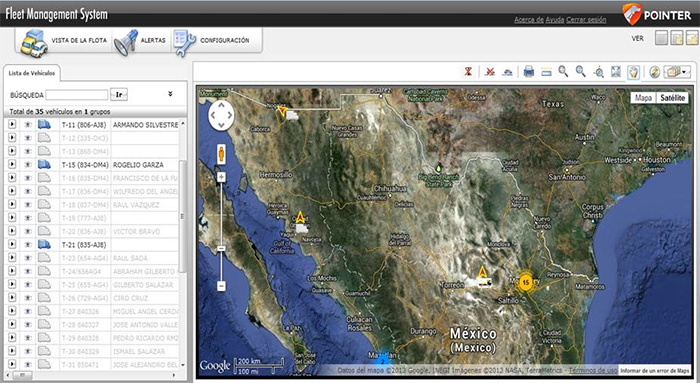Click Informar de un error de Maps
Image resolution: width=700 pixels, height=383 pixels.
655,371
